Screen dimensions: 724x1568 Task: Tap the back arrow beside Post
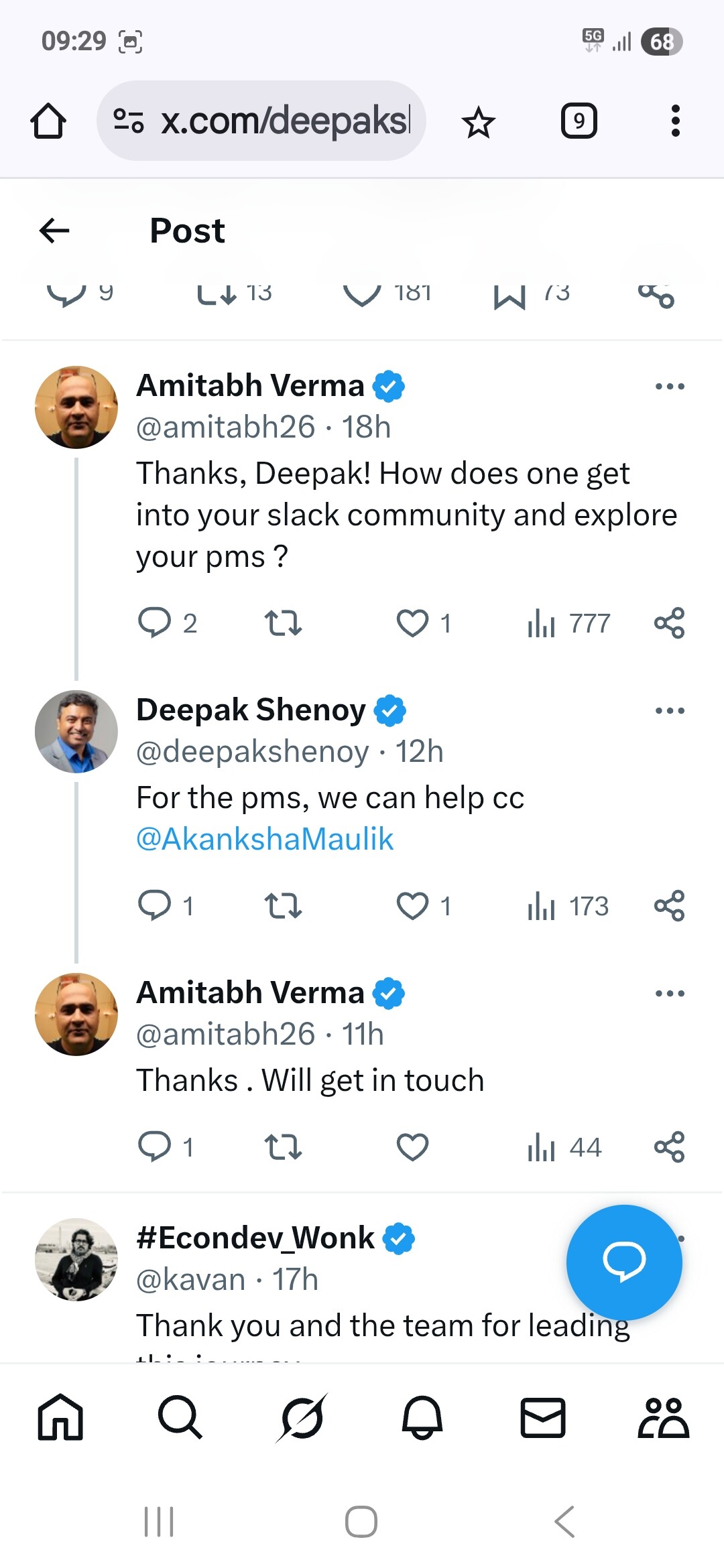coord(55,231)
